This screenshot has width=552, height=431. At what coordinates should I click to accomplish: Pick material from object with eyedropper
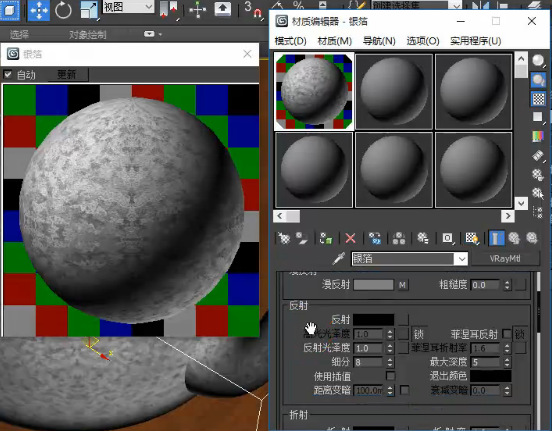pyautogui.click(x=339, y=259)
